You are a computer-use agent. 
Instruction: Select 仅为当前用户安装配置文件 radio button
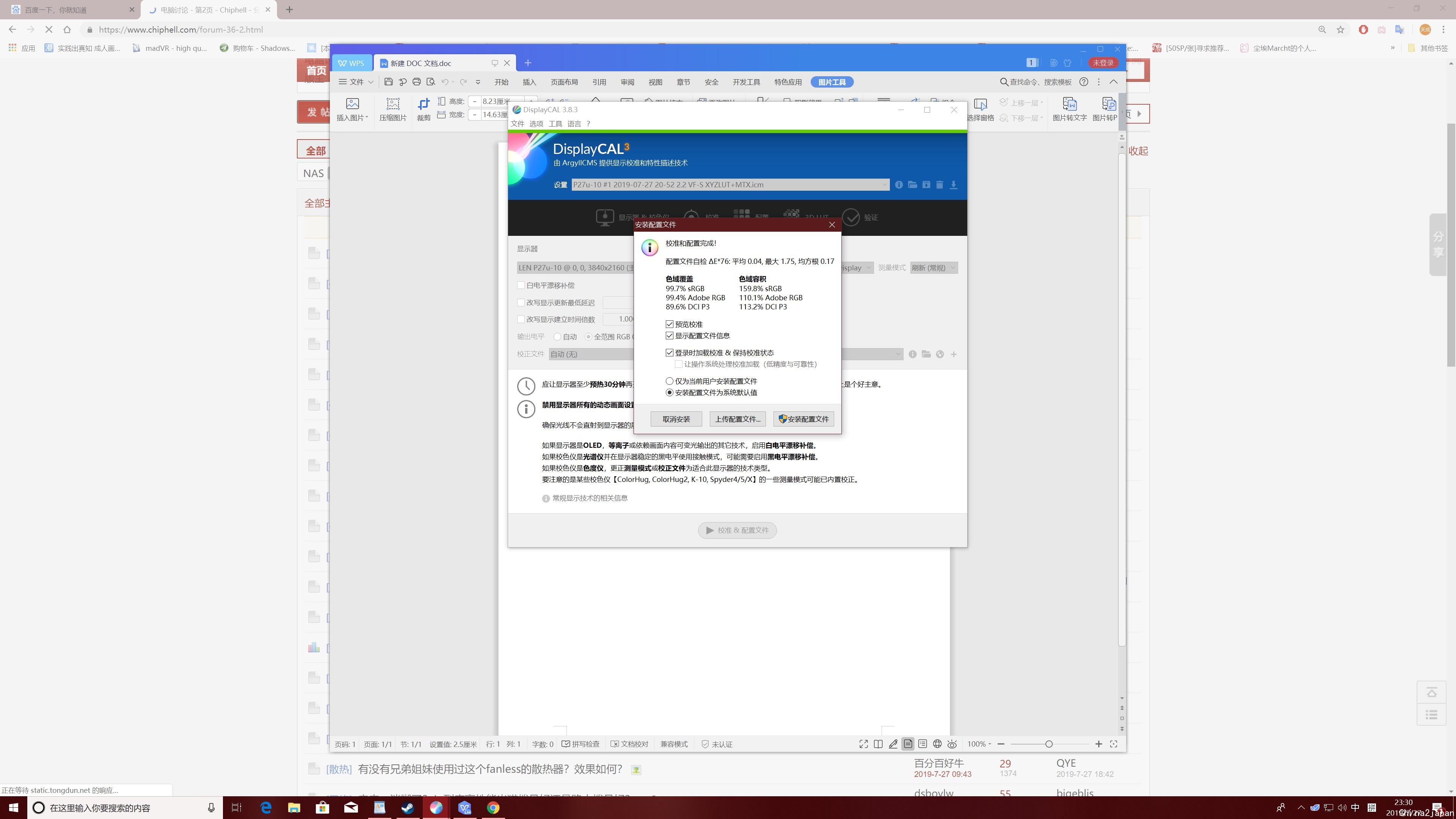point(670,381)
